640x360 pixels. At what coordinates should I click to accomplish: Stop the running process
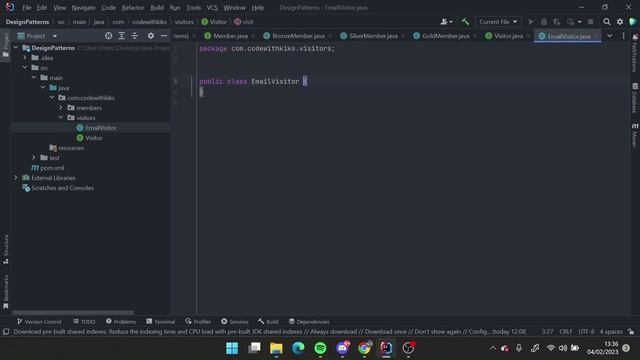pos(591,22)
